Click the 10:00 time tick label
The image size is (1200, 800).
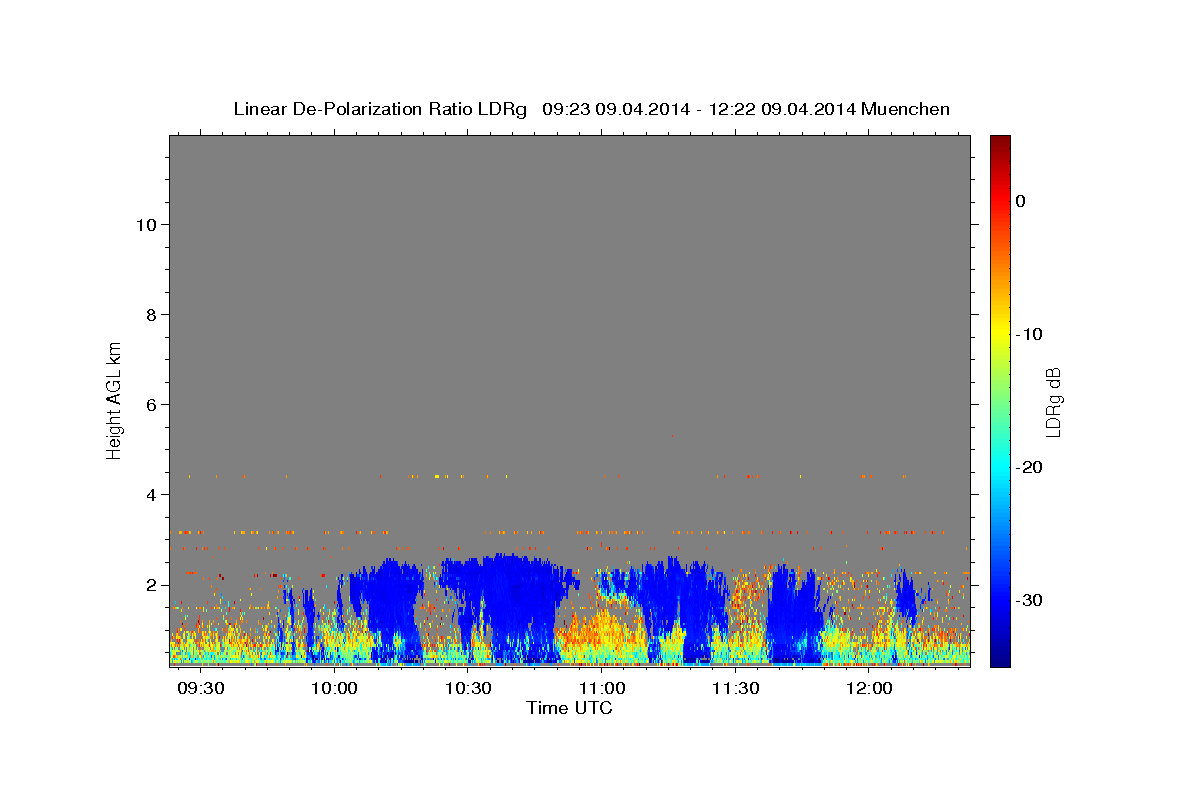[x=334, y=689]
